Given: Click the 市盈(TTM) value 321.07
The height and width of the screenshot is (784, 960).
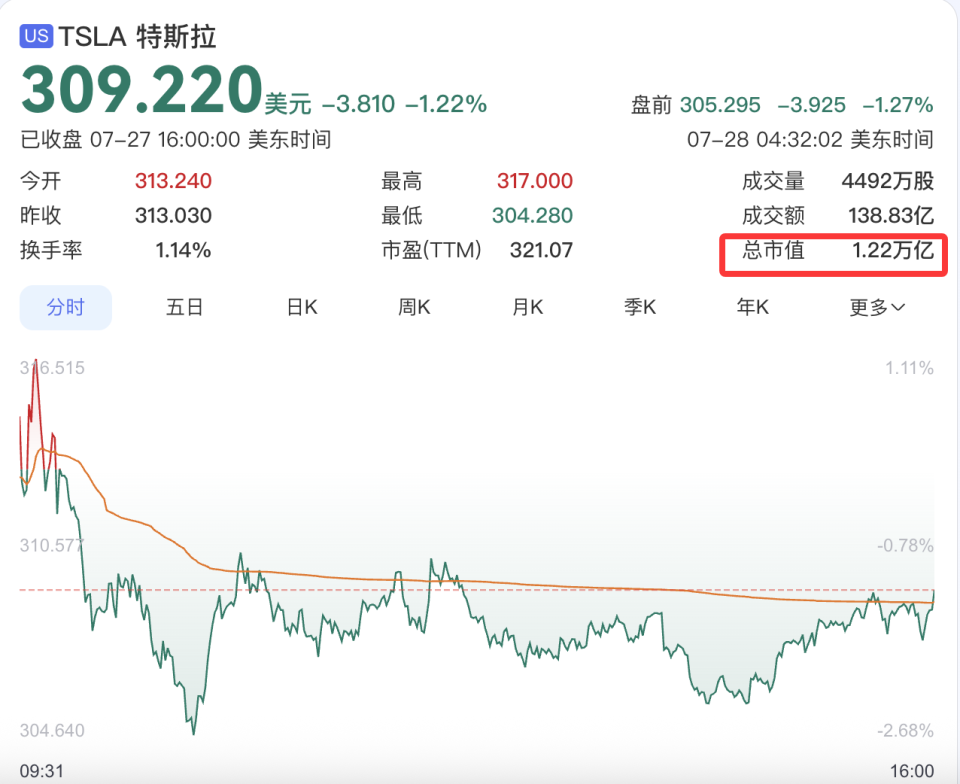Looking at the screenshot, I should click(541, 250).
